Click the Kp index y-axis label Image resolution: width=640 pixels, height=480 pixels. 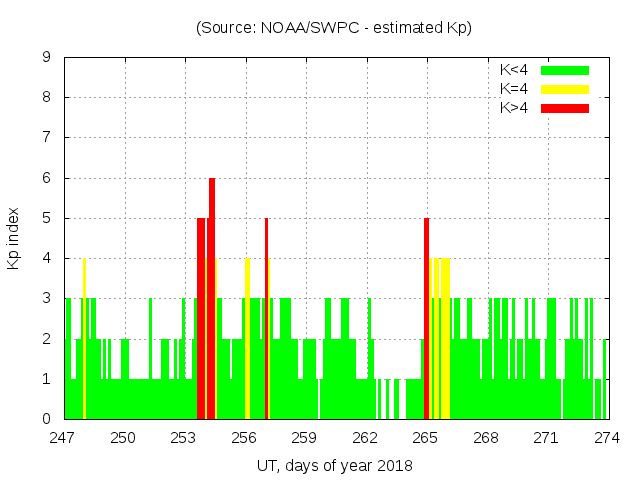click(x=14, y=238)
